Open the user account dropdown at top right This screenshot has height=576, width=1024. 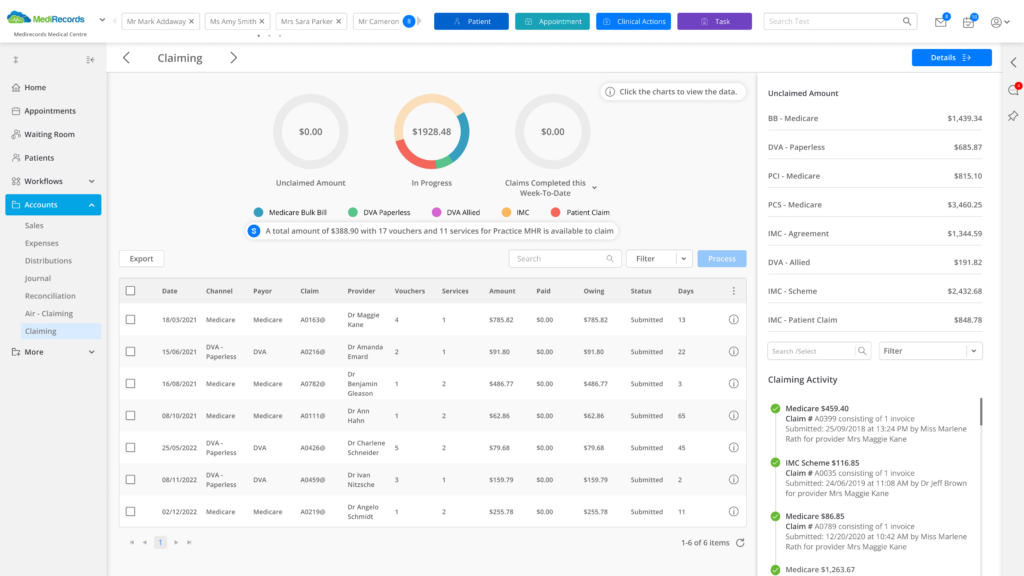point(996,22)
